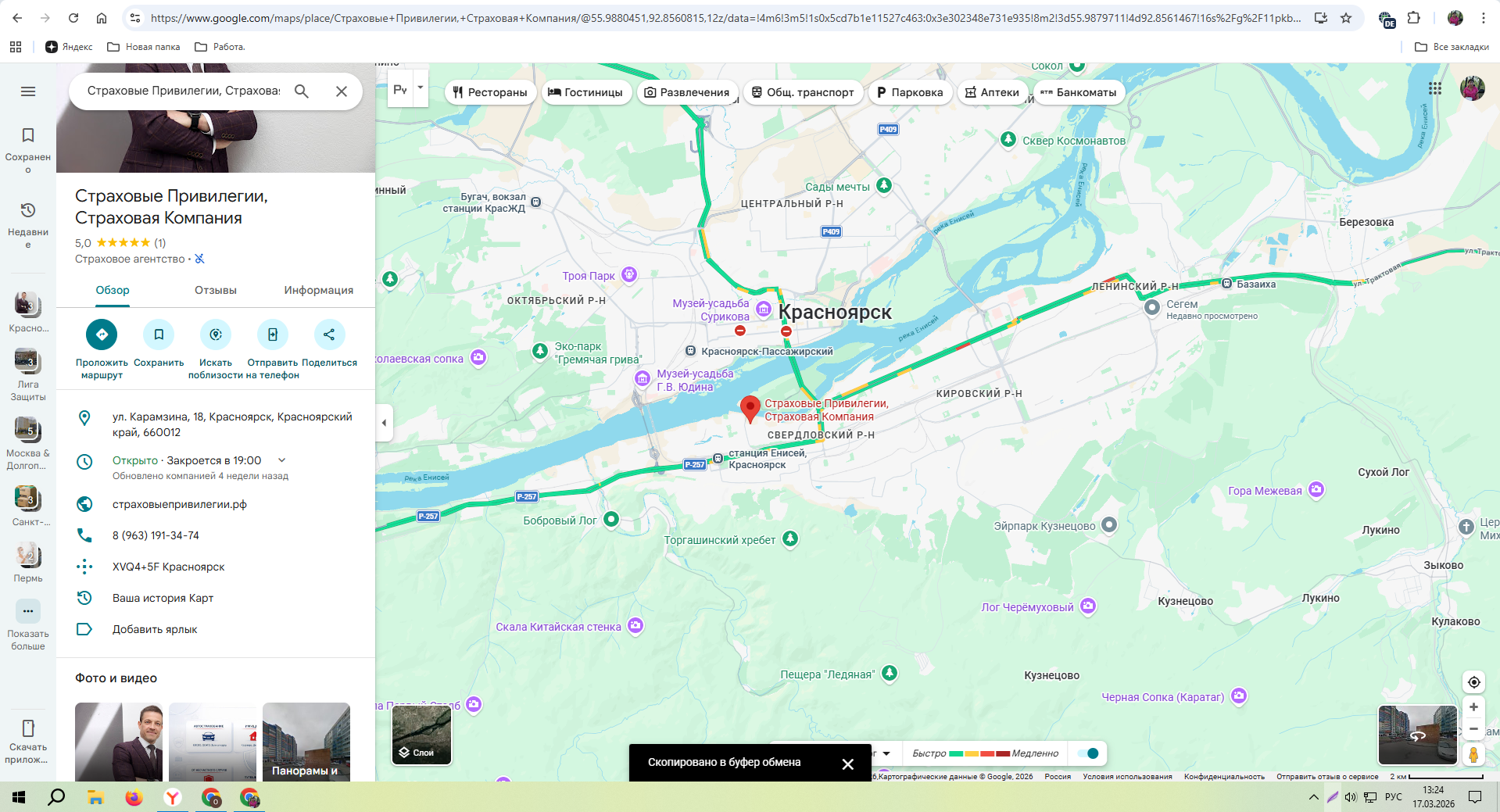This screenshot has width=1500, height=812.
Task: Show my current location
Action: pos(1473,682)
